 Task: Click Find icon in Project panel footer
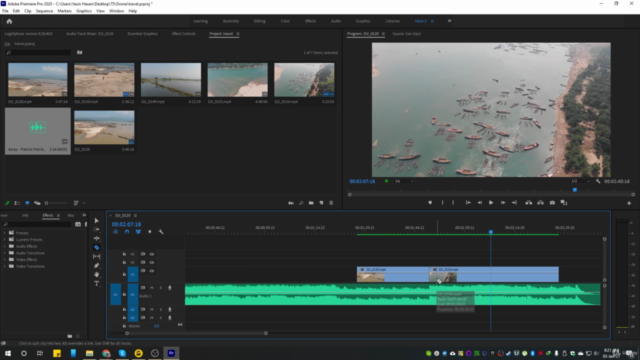[301, 203]
